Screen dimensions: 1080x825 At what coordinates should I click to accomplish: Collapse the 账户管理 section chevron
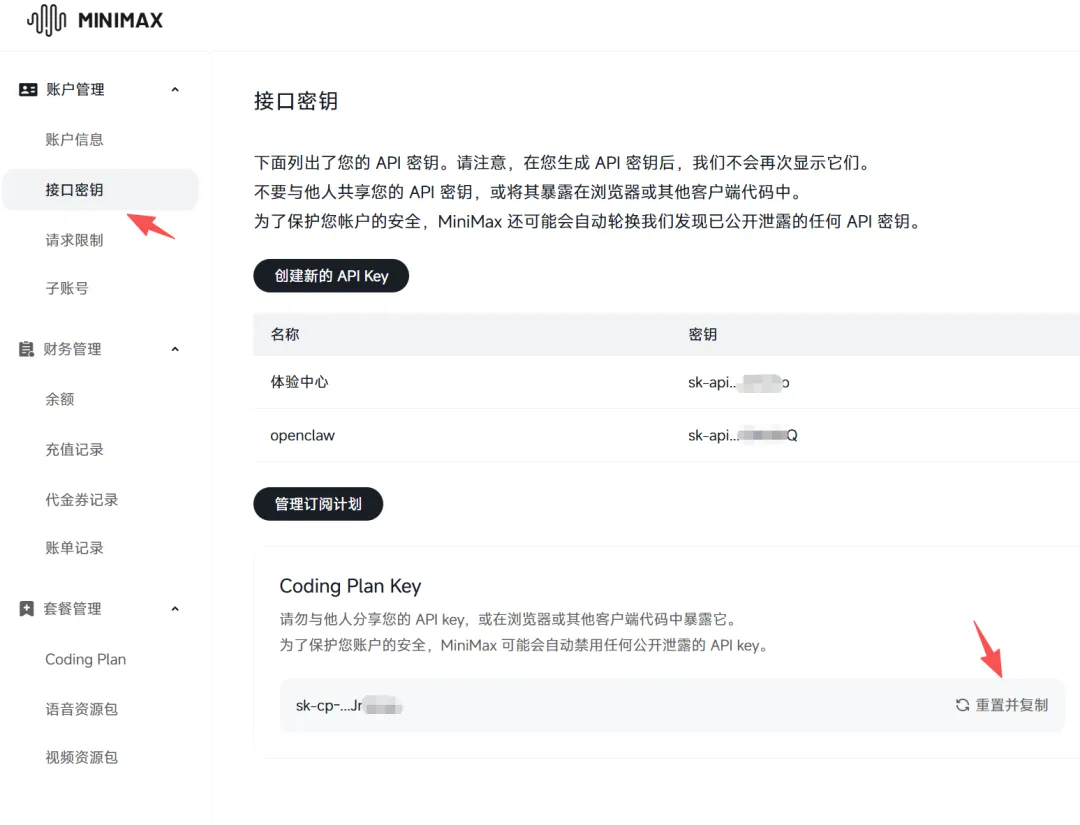click(x=175, y=90)
